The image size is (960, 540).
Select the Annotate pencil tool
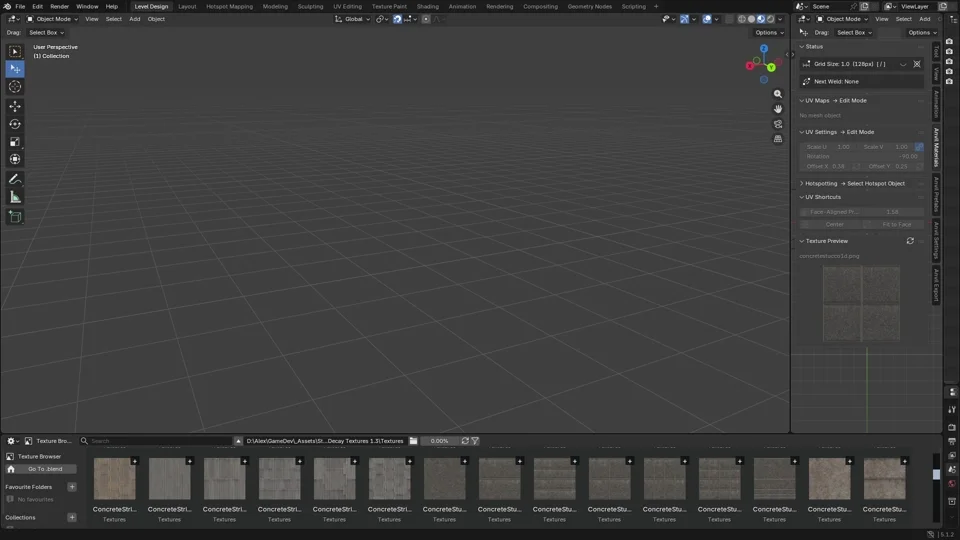pos(15,179)
